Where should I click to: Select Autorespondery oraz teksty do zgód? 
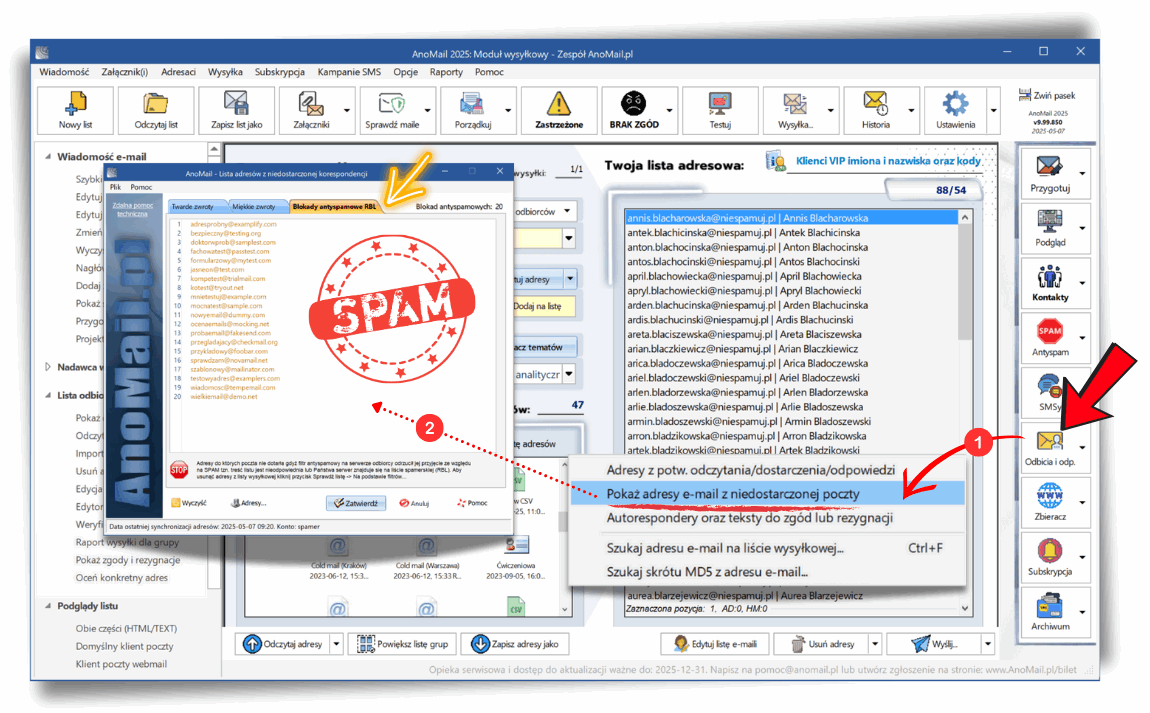(767, 518)
